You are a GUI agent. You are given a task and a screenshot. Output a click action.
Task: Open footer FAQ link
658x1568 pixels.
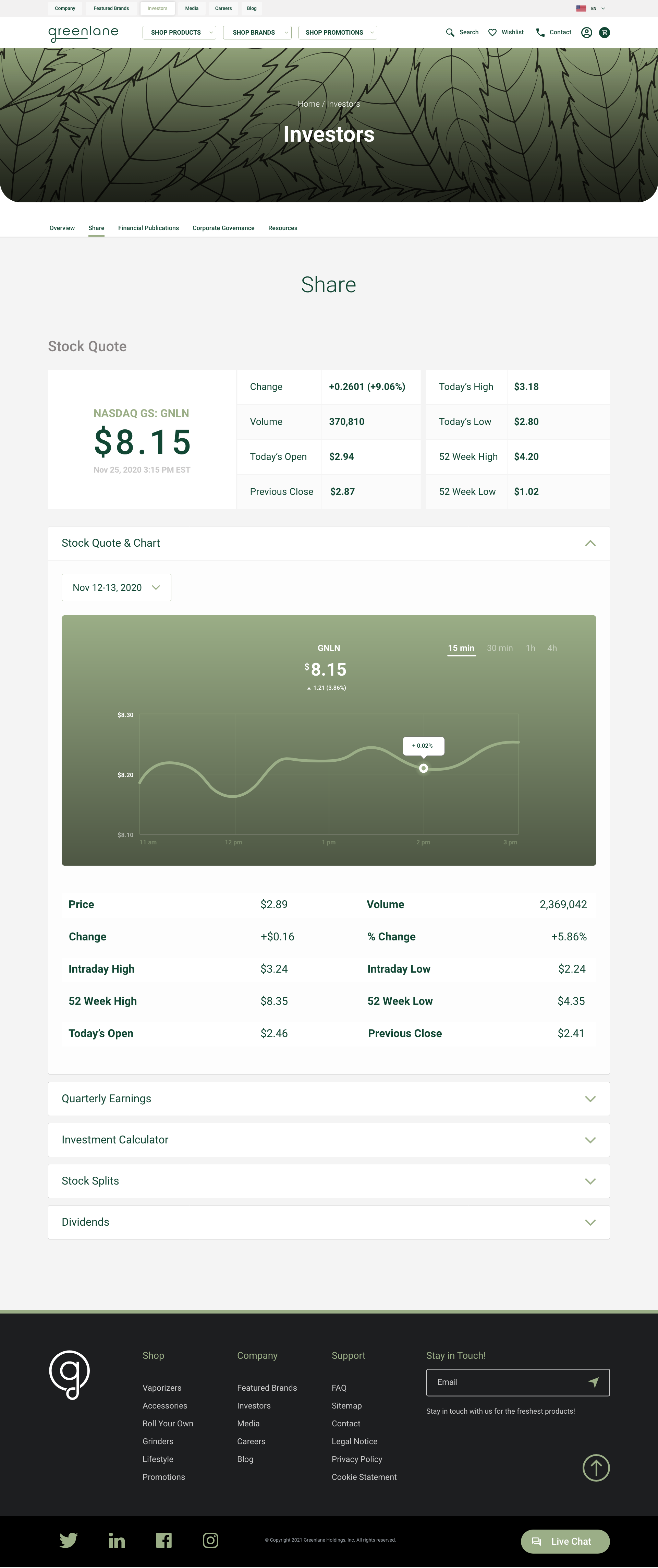(339, 1388)
